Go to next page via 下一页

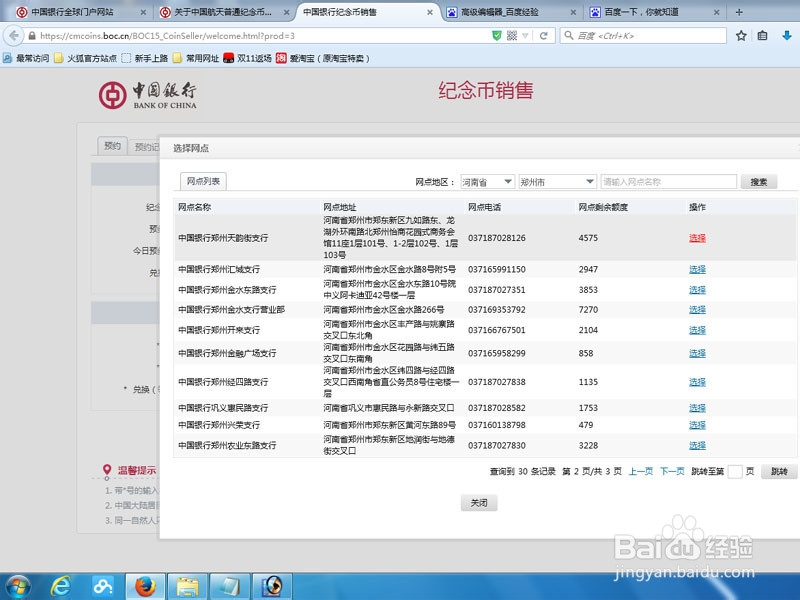click(x=672, y=471)
